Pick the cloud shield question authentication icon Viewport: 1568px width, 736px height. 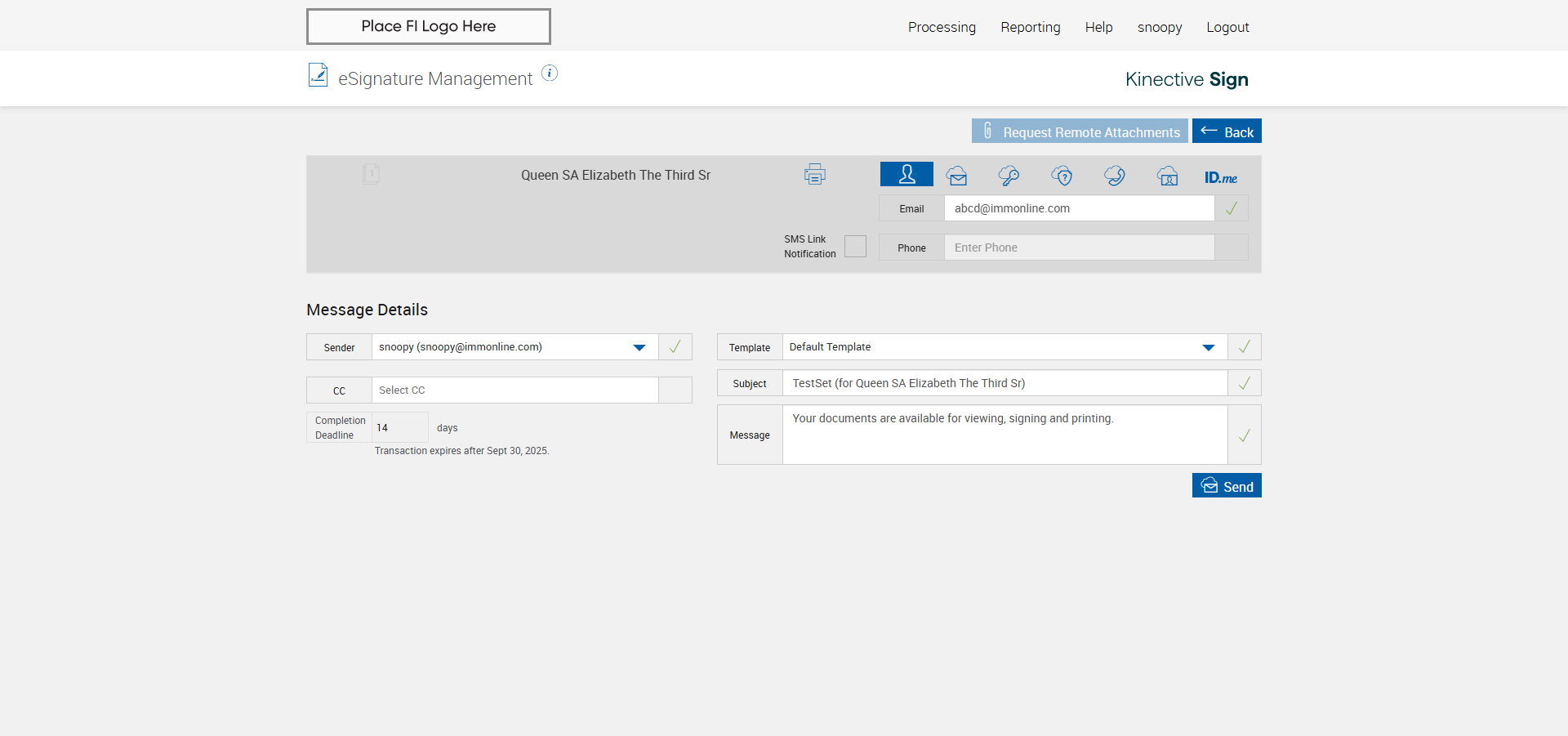[1062, 176]
